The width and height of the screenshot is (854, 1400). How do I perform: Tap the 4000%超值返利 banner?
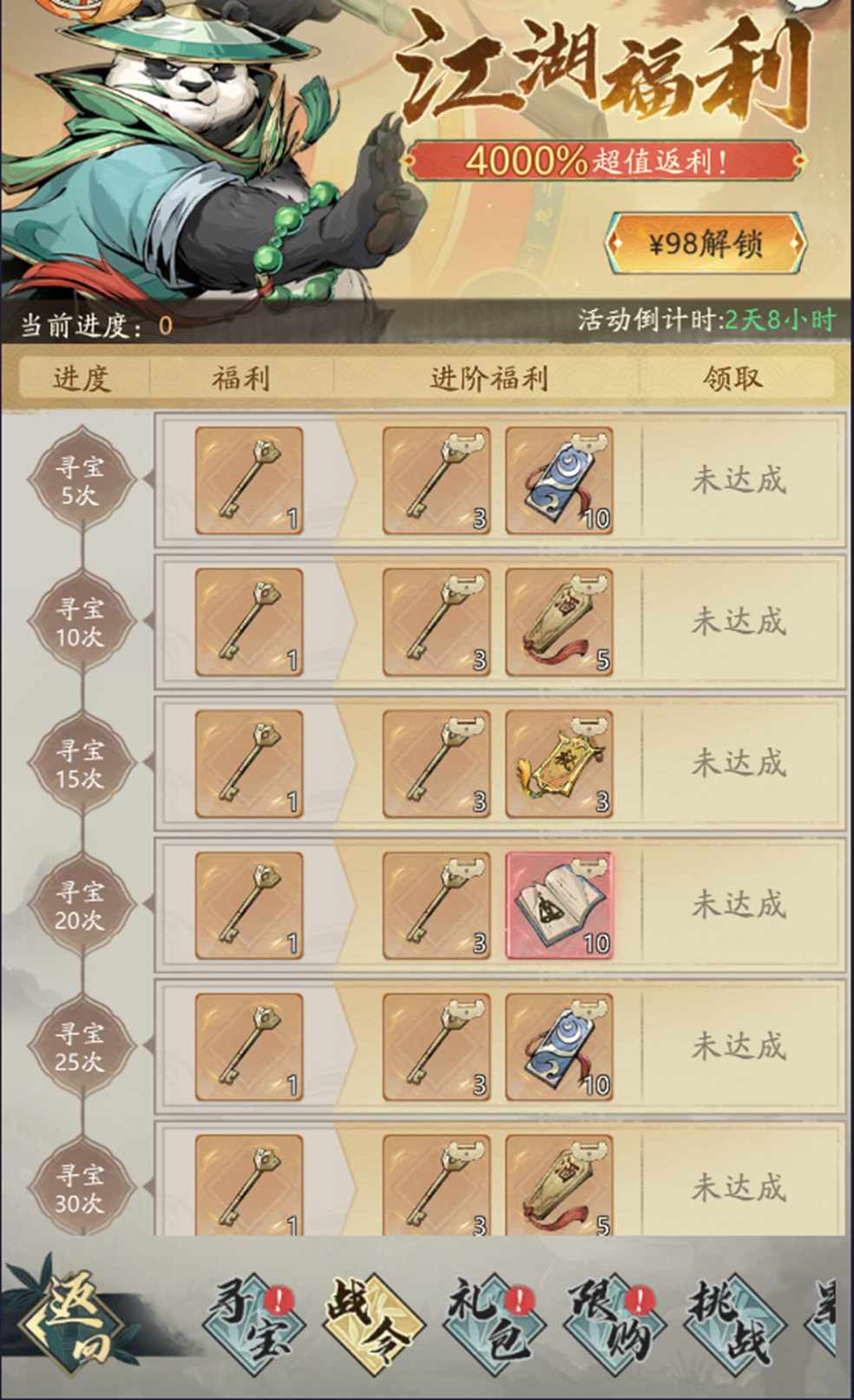[606, 161]
